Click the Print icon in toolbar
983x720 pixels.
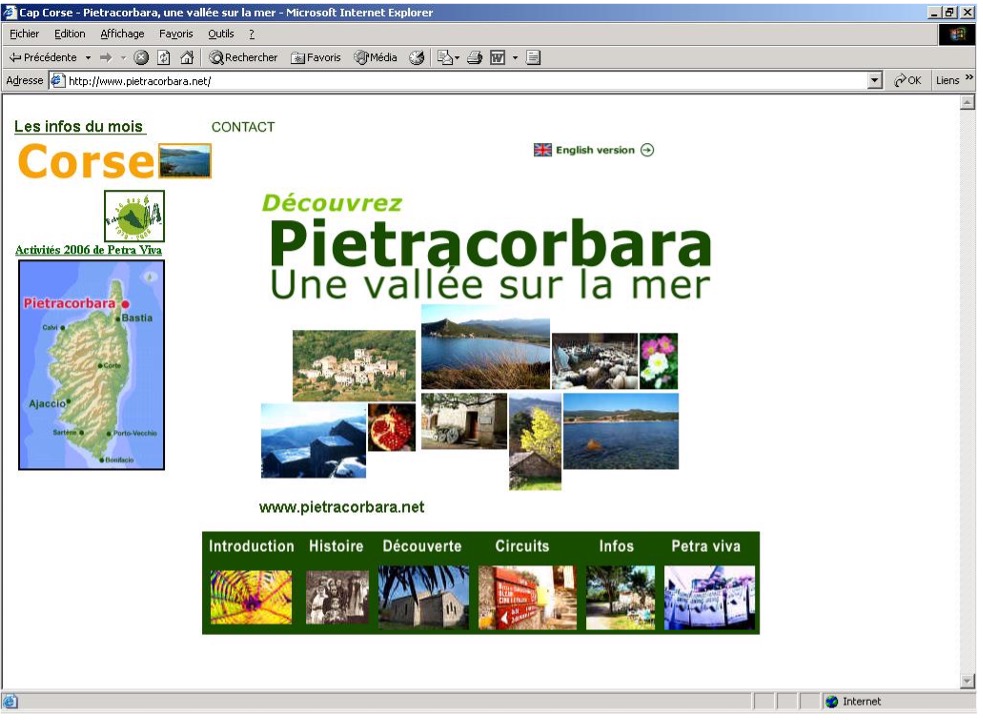(x=475, y=58)
